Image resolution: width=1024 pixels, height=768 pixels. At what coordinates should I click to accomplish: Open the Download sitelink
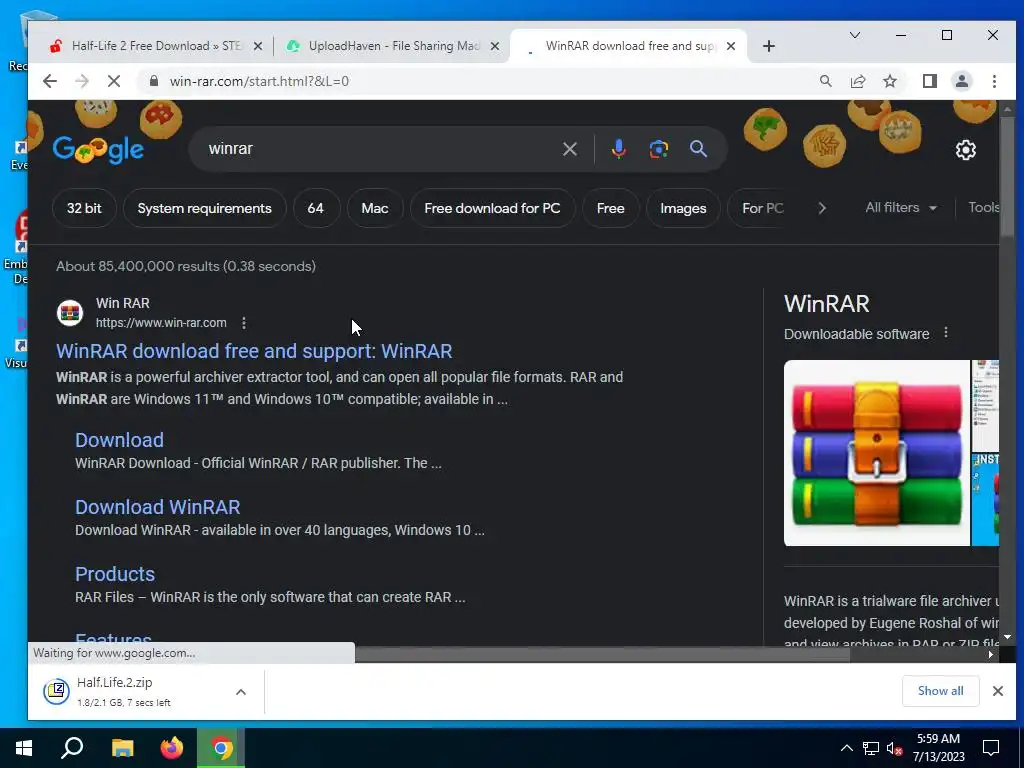tap(120, 440)
